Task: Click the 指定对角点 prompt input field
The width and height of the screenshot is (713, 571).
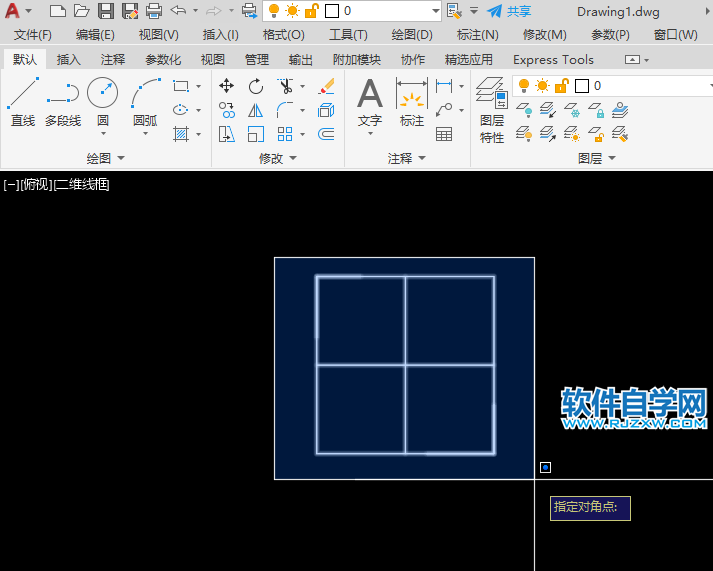Action: (x=590, y=508)
